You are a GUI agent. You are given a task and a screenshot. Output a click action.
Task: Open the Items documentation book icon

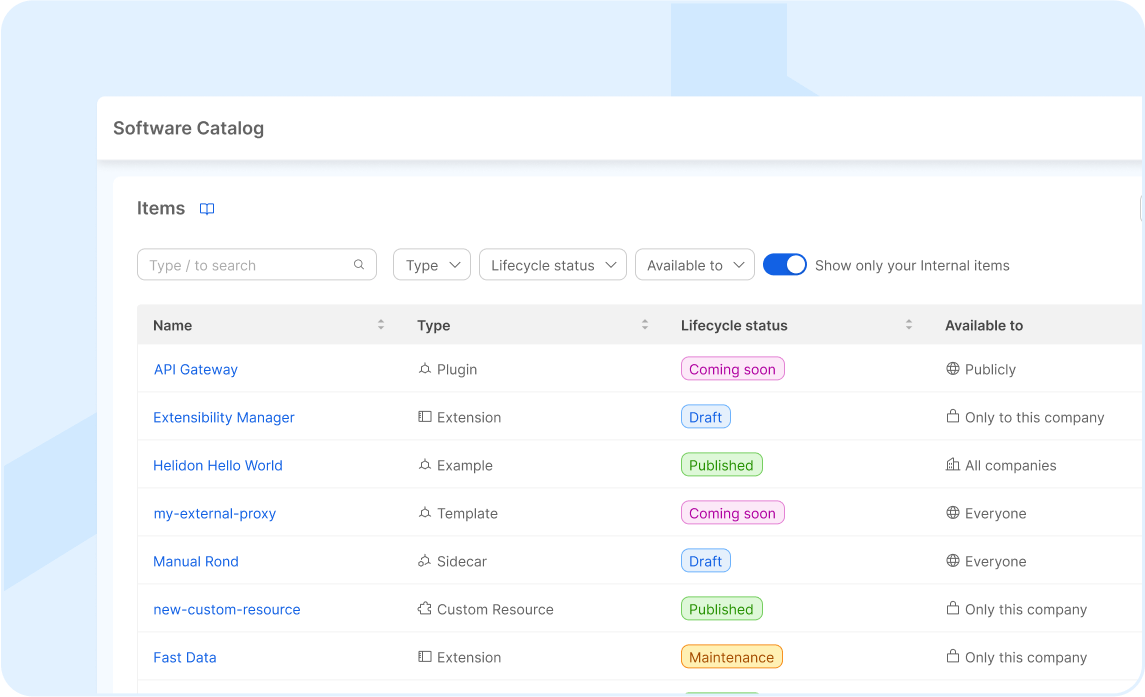[x=207, y=209]
